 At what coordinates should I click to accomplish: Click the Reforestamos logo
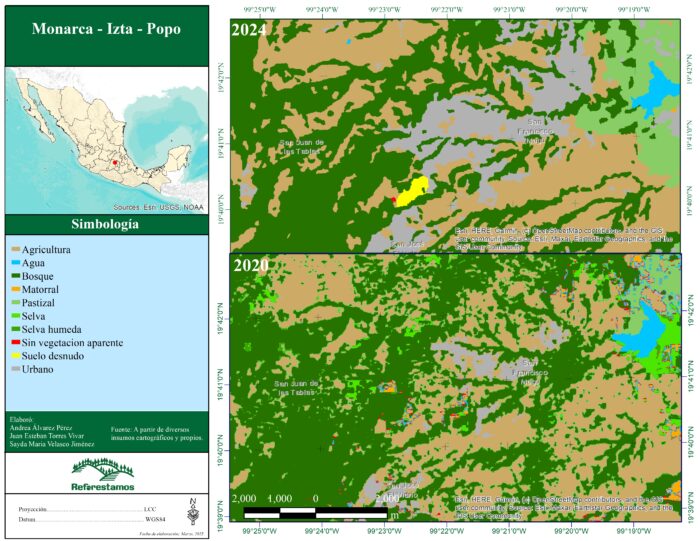point(103,474)
